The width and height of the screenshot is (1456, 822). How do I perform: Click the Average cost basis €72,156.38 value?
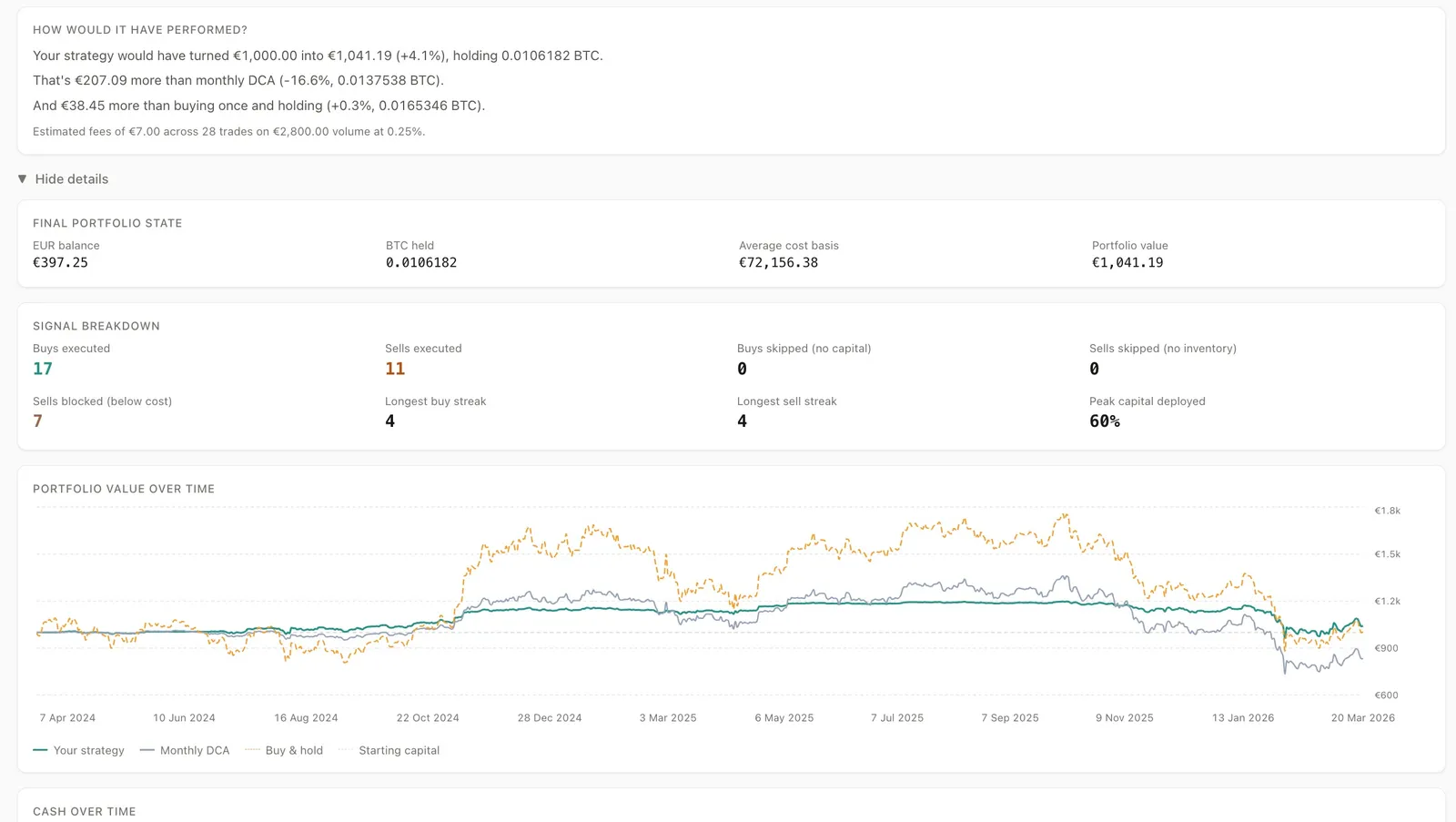[x=779, y=262]
